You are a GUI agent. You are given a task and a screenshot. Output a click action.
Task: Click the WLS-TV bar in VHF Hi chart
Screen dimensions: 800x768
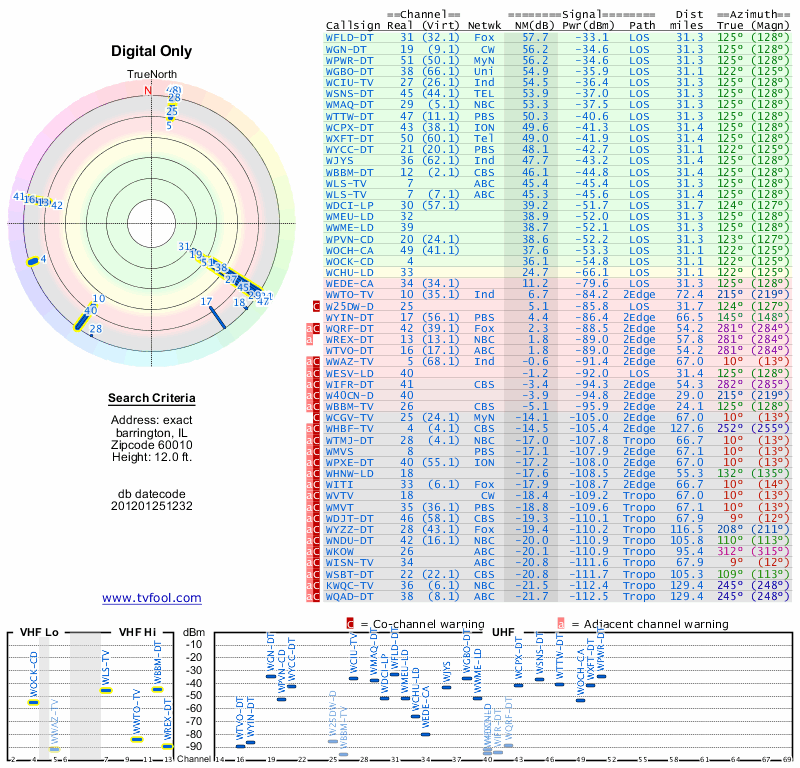106,690
